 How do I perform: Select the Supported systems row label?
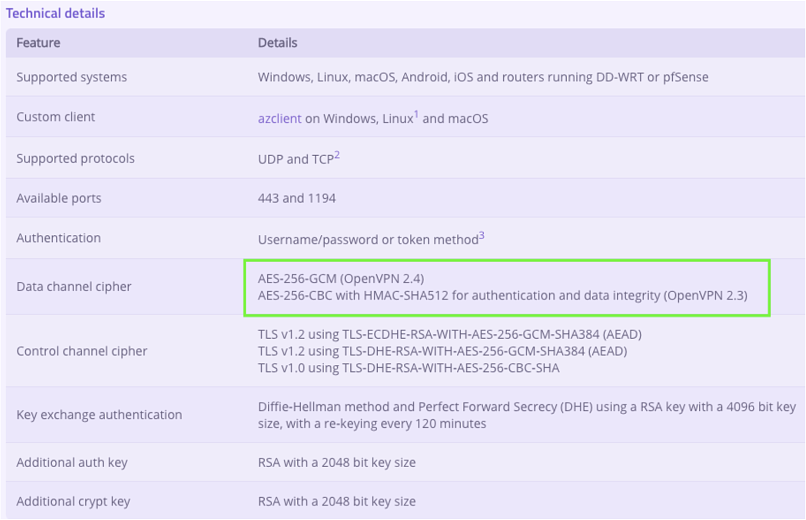71,77
